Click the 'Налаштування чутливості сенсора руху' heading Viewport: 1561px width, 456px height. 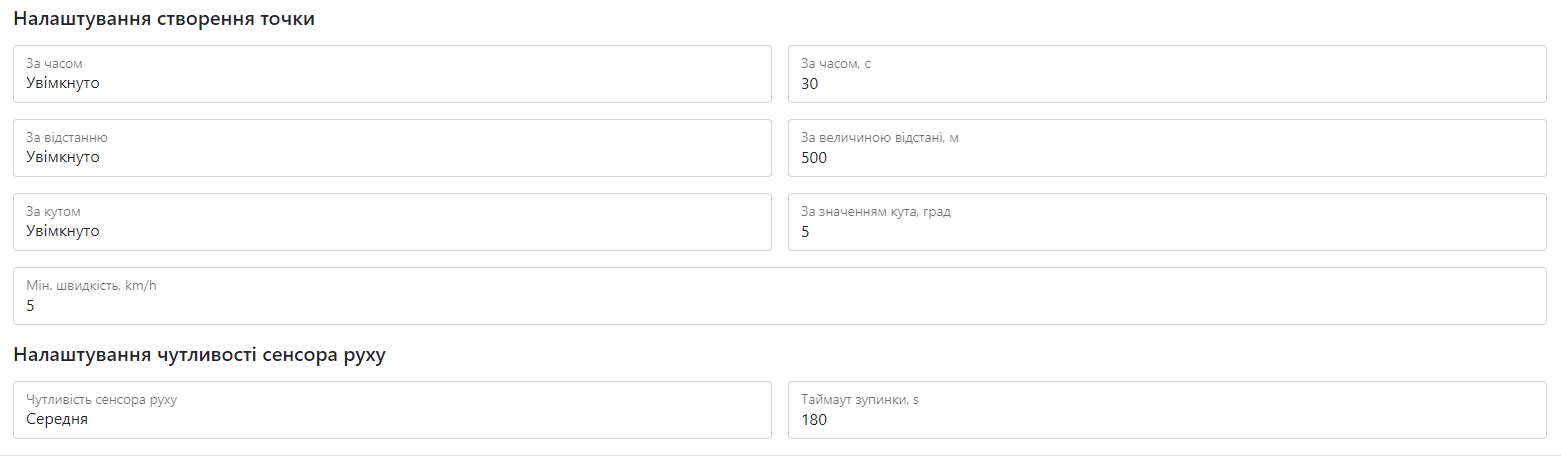pos(199,355)
